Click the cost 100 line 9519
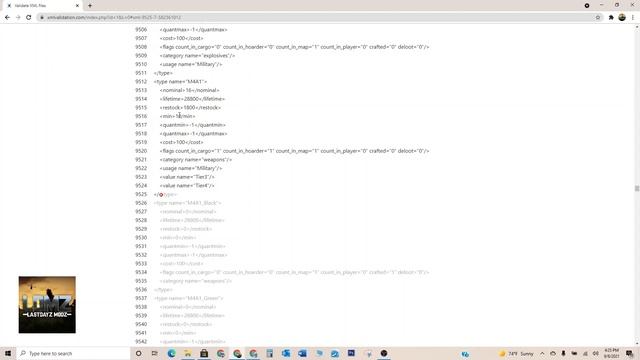 [181, 142]
